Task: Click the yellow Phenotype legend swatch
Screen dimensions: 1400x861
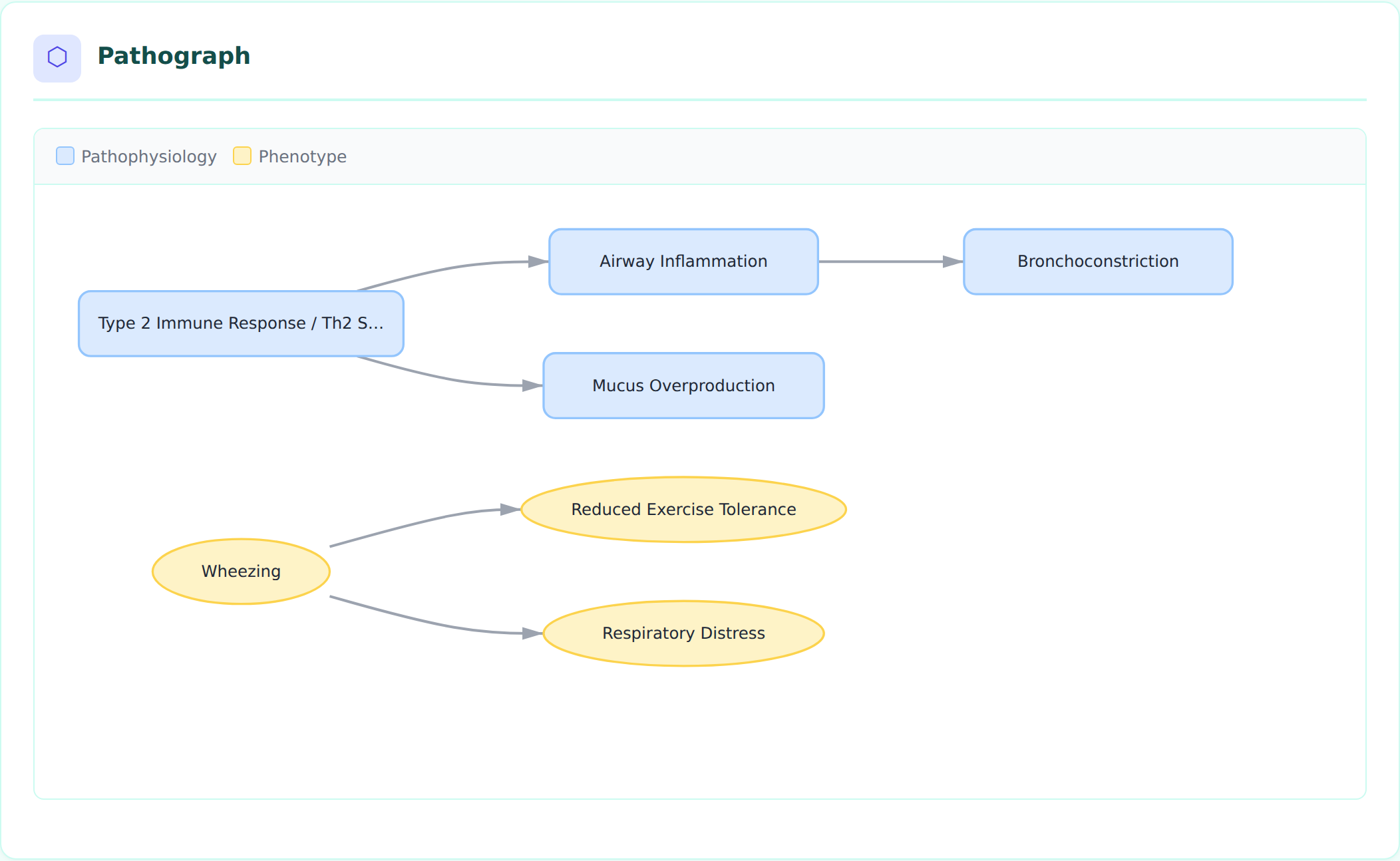Action: pyautogui.click(x=242, y=156)
